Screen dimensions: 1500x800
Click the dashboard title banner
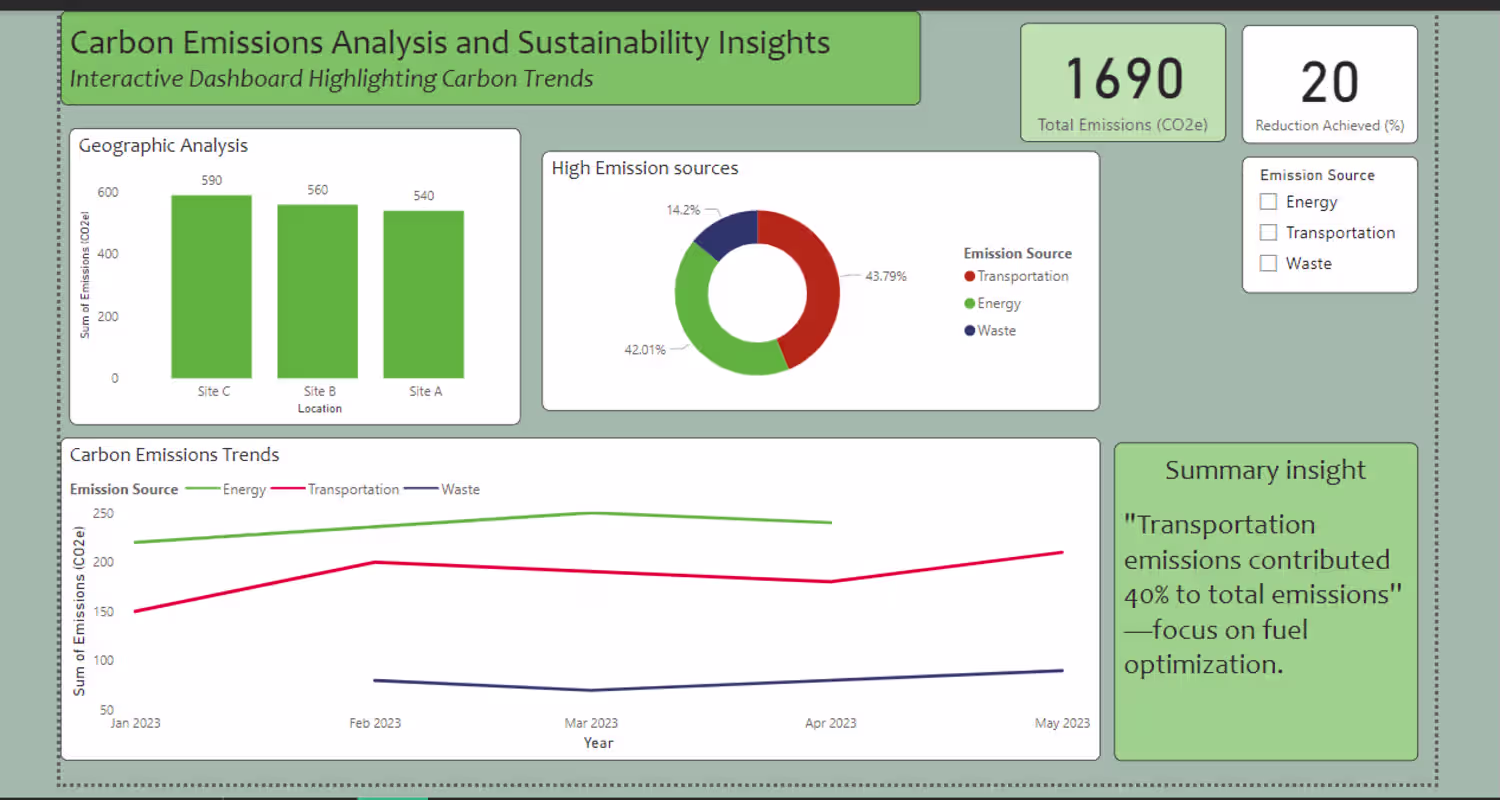(490, 58)
